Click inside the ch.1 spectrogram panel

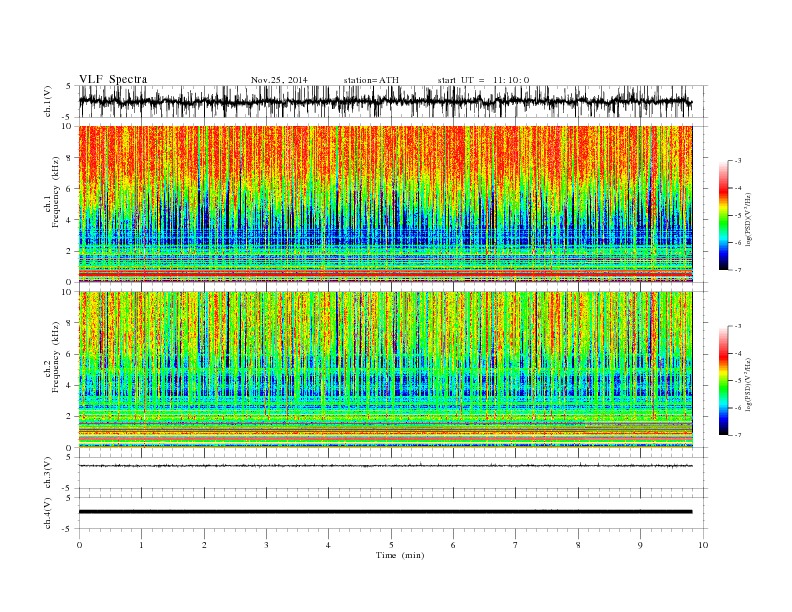click(385, 204)
